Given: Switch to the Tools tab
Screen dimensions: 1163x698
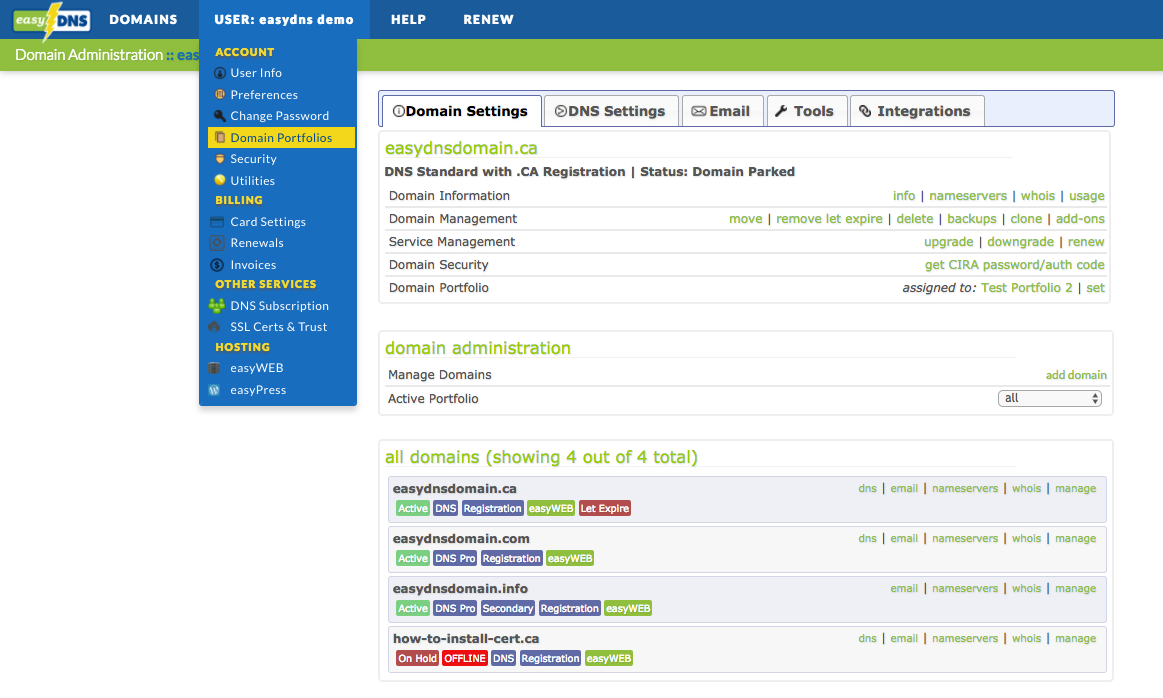Looking at the screenshot, I should point(806,111).
